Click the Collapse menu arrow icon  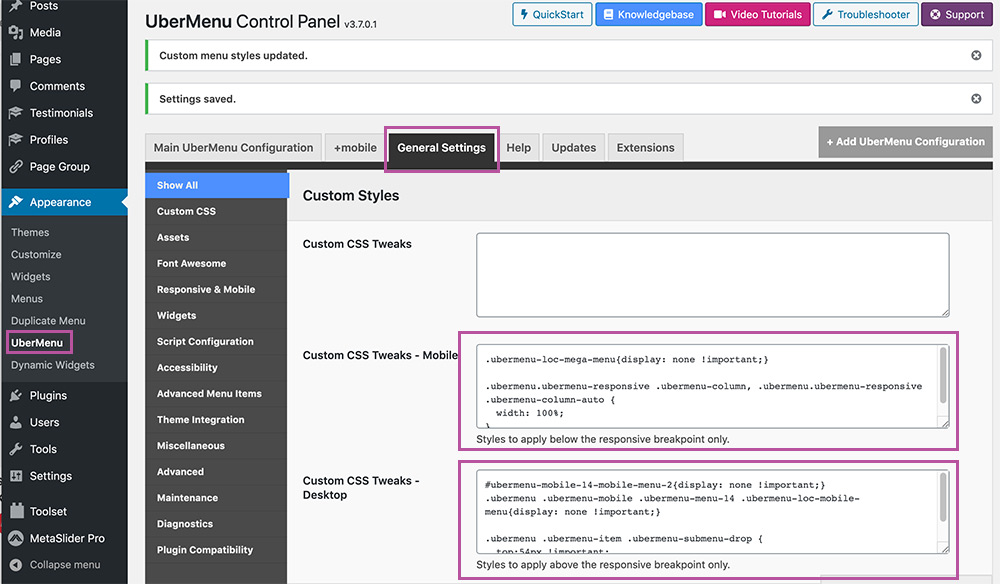[x=16, y=565]
